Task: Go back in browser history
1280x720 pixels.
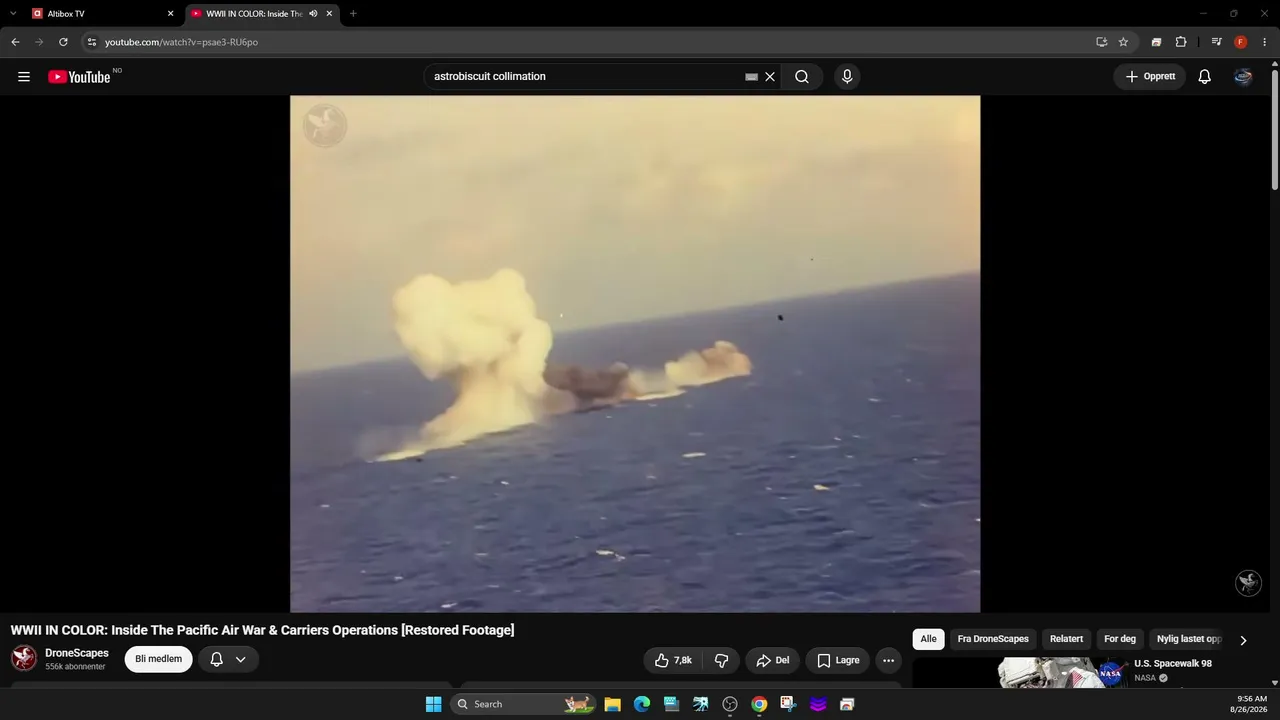Action: point(15,42)
